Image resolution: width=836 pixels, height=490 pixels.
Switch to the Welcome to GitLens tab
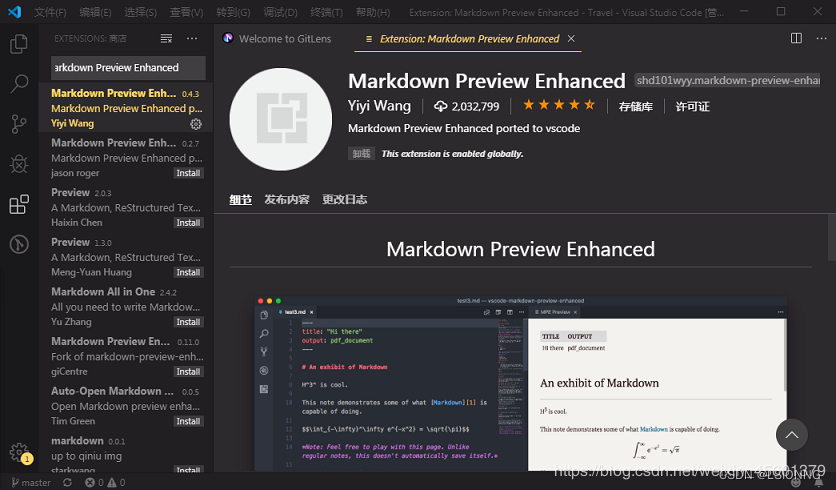click(x=284, y=38)
